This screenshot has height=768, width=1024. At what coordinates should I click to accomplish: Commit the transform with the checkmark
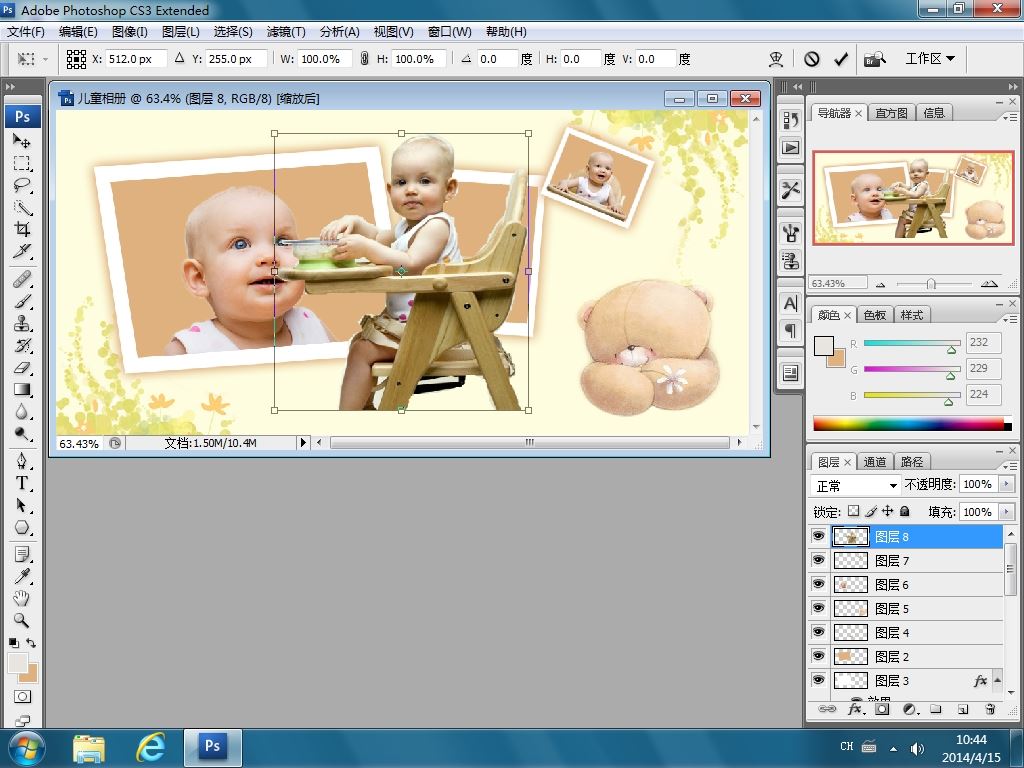(x=841, y=59)
